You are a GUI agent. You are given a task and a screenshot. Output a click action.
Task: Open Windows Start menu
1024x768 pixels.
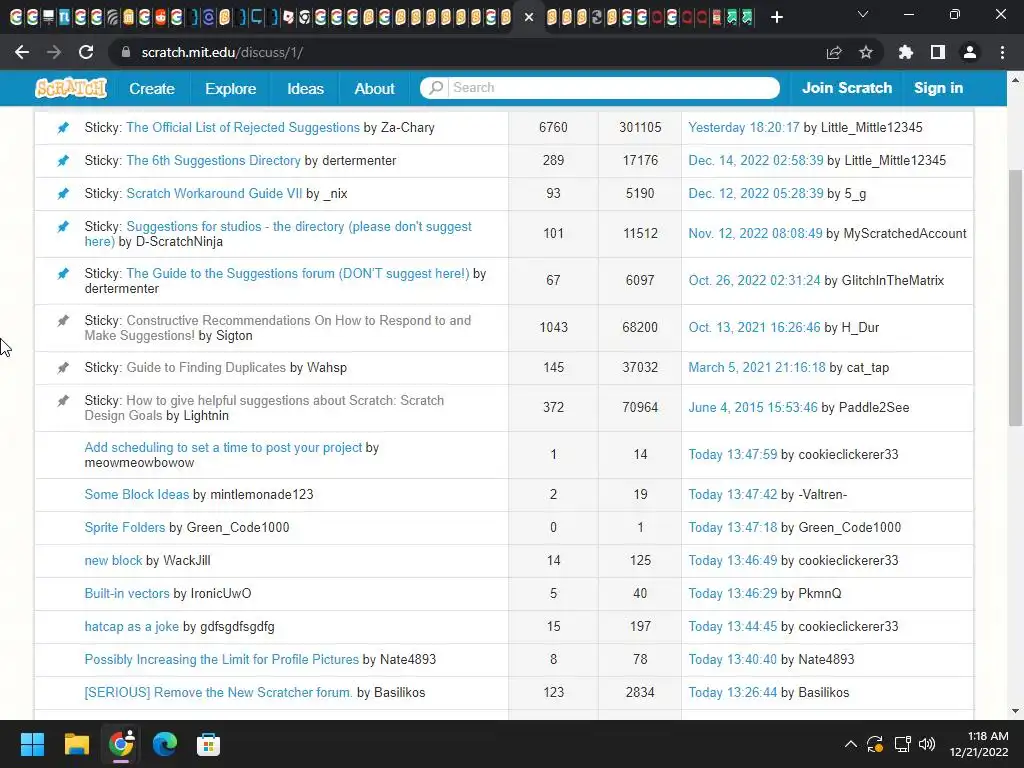point(32,744)
